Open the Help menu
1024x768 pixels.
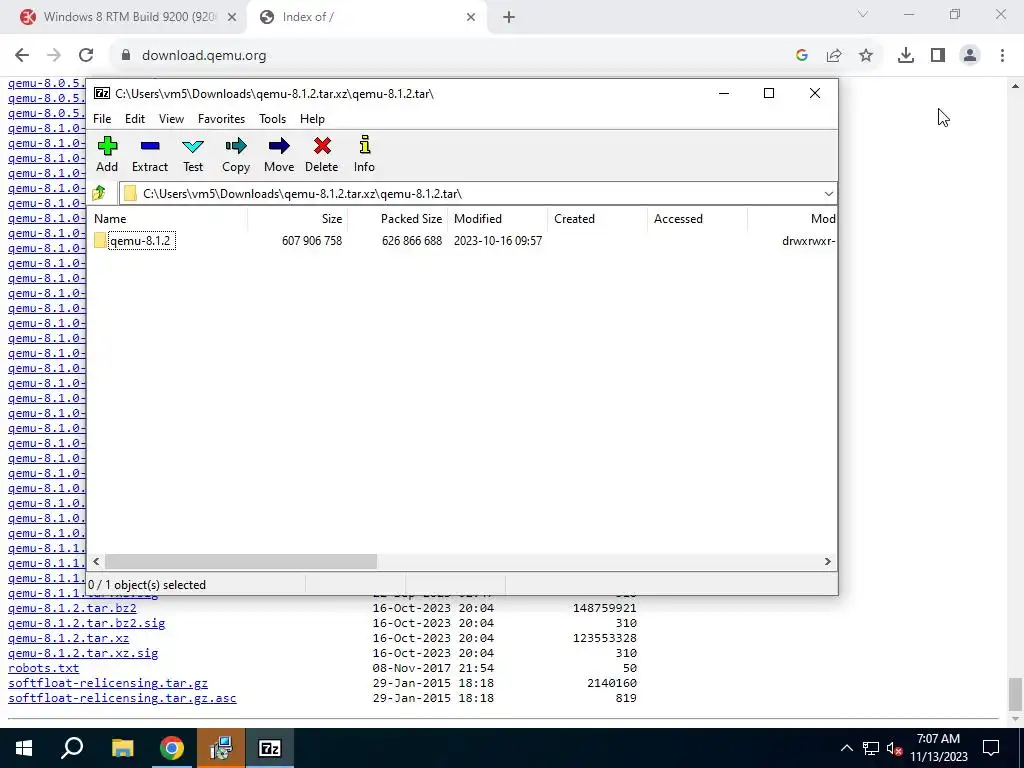point(312,119)
